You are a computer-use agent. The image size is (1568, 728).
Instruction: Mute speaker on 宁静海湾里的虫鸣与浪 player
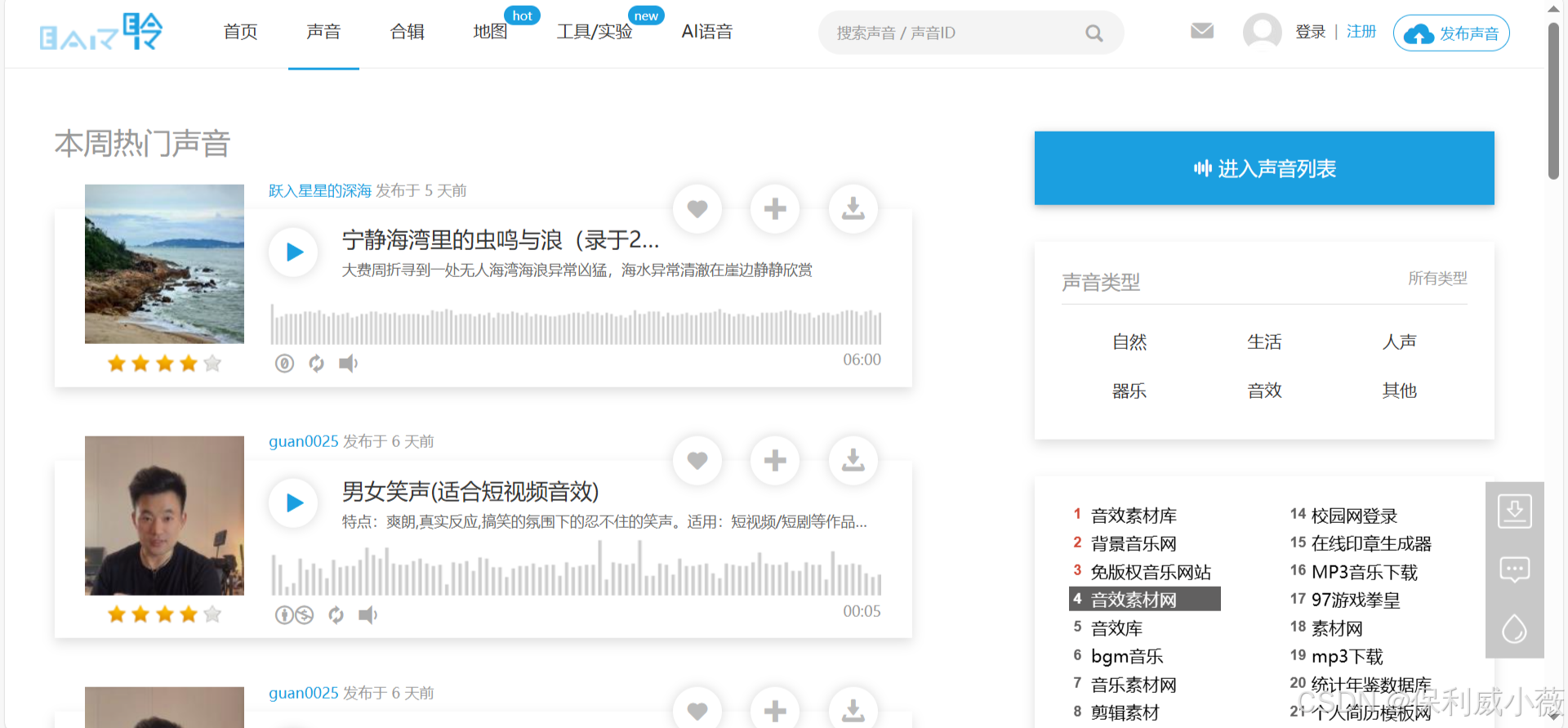click(349, 364)
